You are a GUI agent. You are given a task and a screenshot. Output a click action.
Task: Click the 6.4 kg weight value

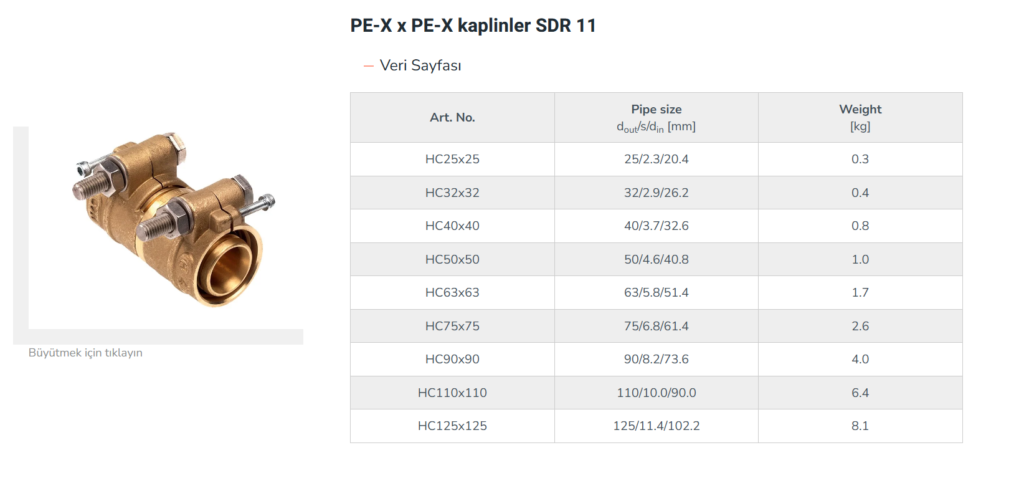[860, 393]
